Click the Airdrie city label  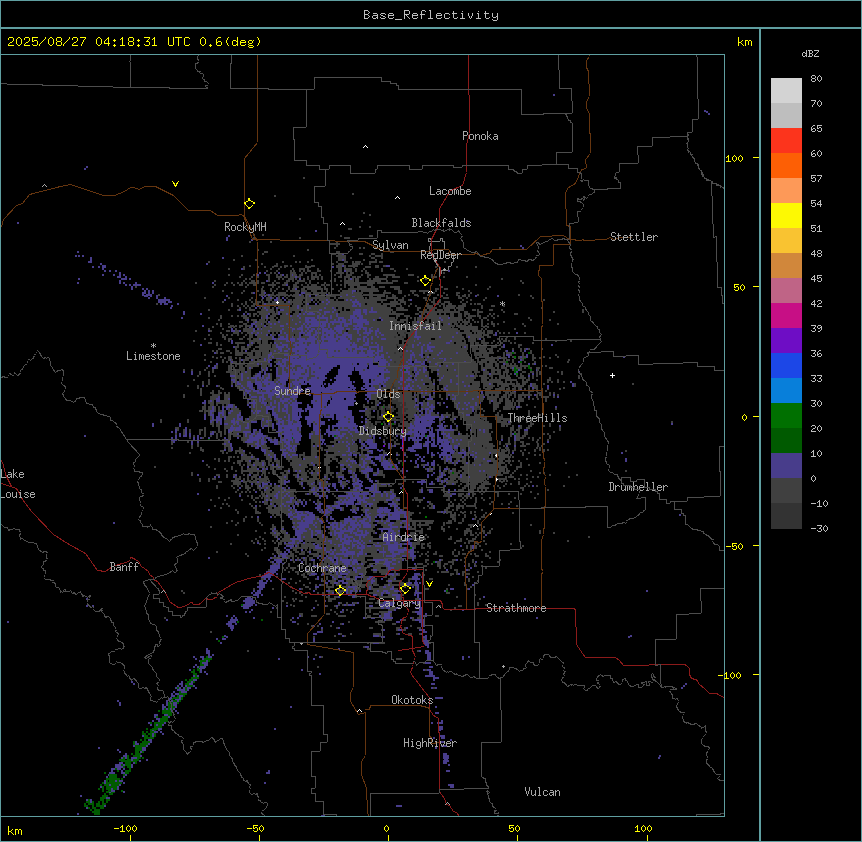[404, 537]
